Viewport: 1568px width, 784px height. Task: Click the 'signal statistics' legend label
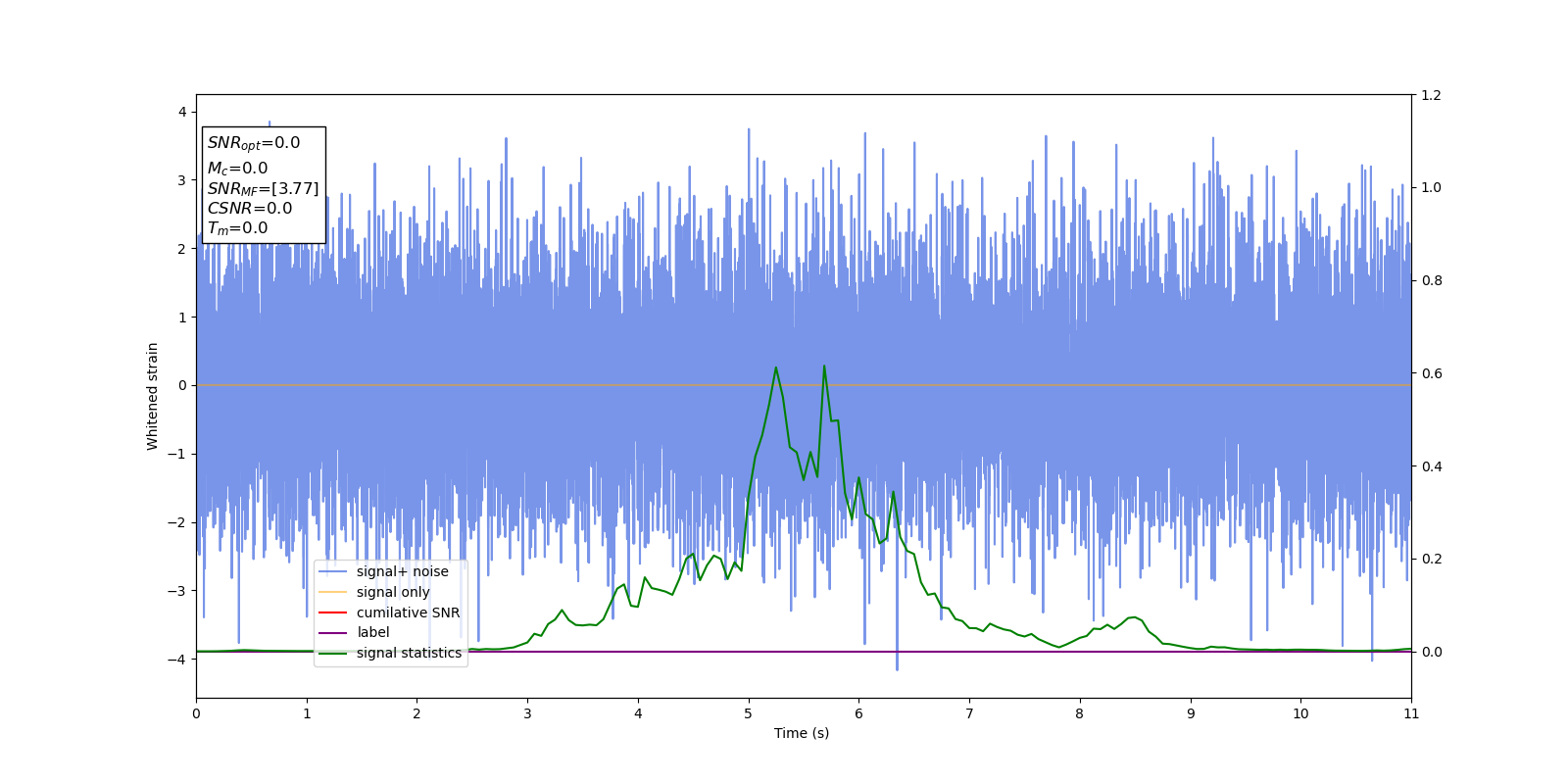(x=409, y=653)
